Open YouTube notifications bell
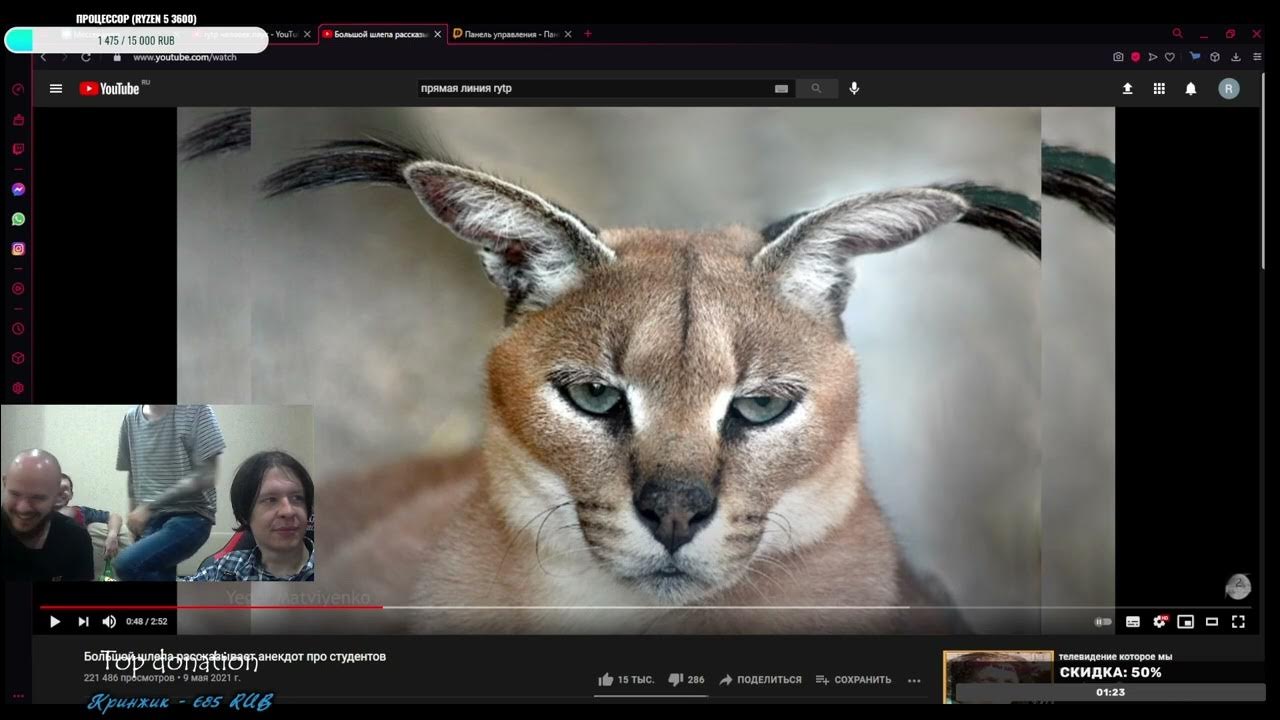 pos(1191,89)
